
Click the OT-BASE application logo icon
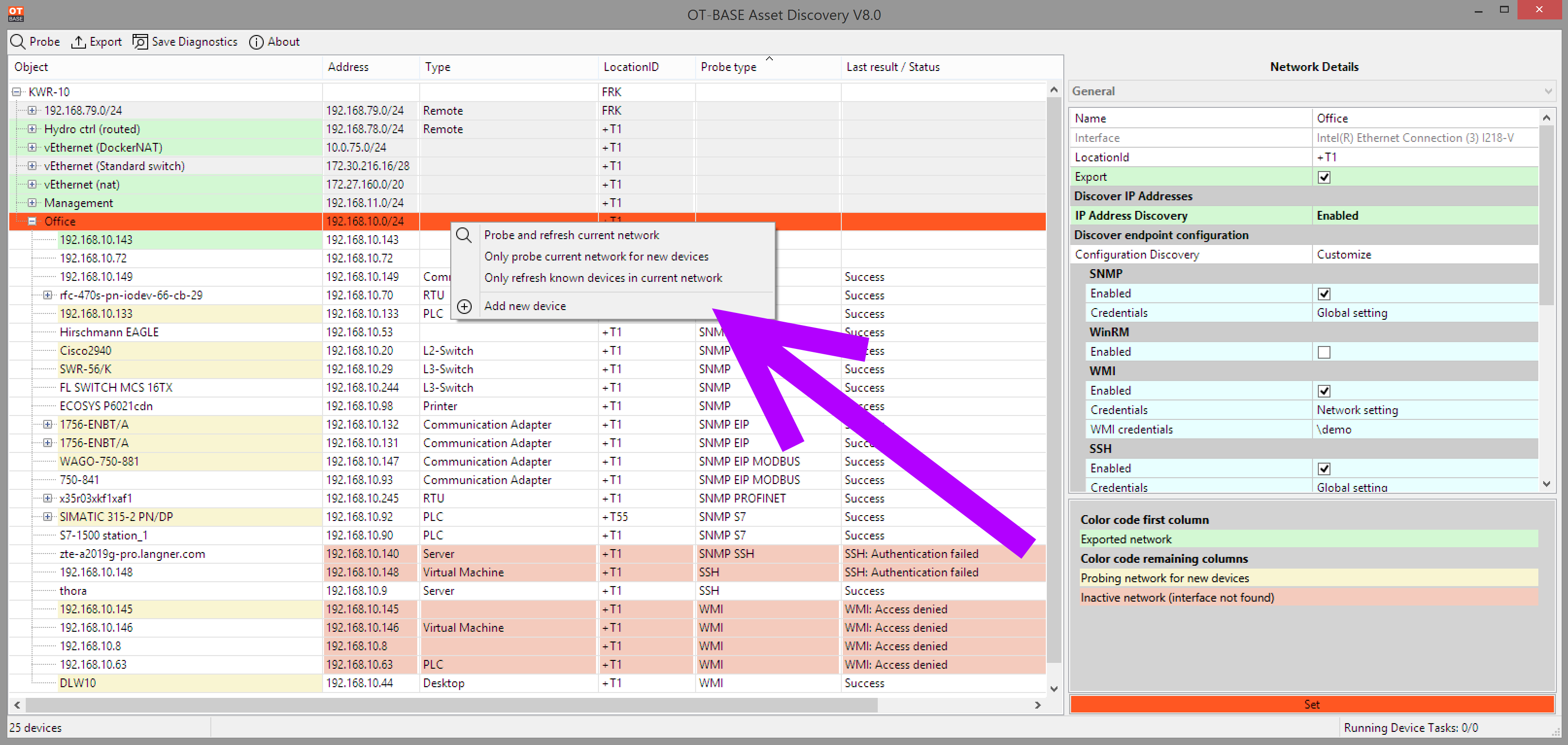[16, 14]
